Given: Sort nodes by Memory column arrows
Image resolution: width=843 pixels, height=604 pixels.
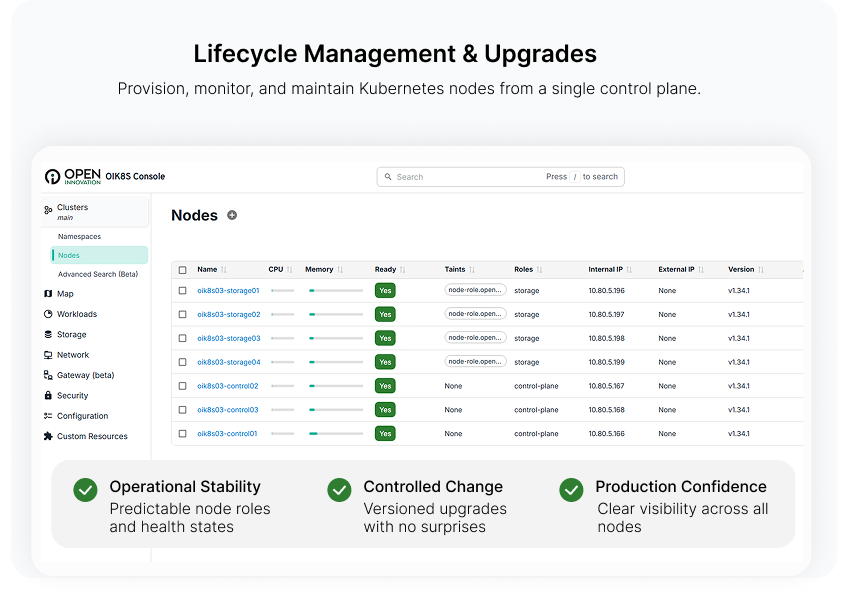Looking at the screenshot, I should [340, 270].
